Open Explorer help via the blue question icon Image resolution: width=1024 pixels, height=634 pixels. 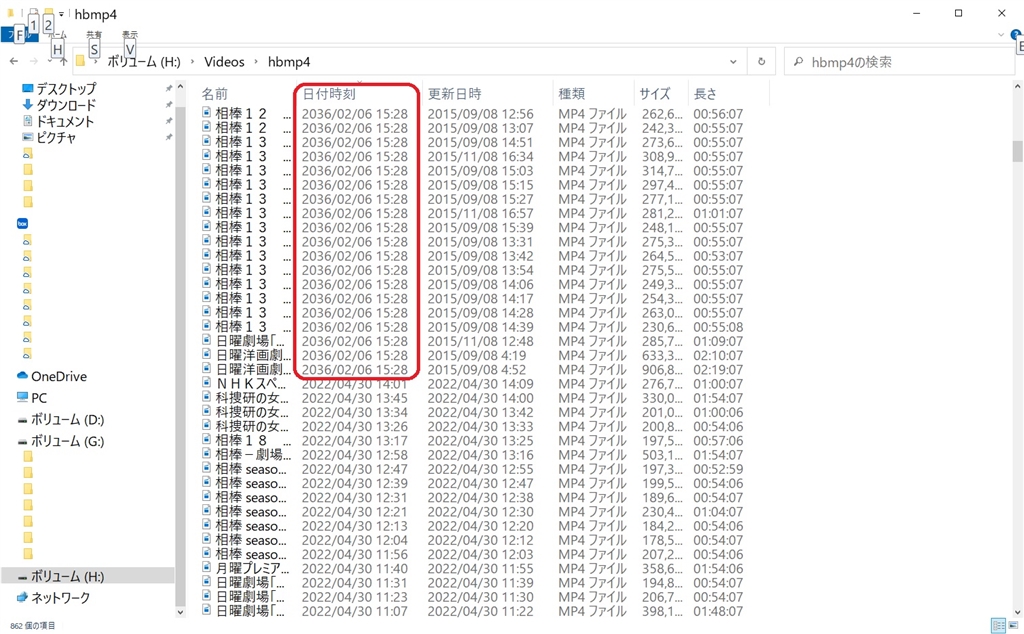coord(1016,35)
